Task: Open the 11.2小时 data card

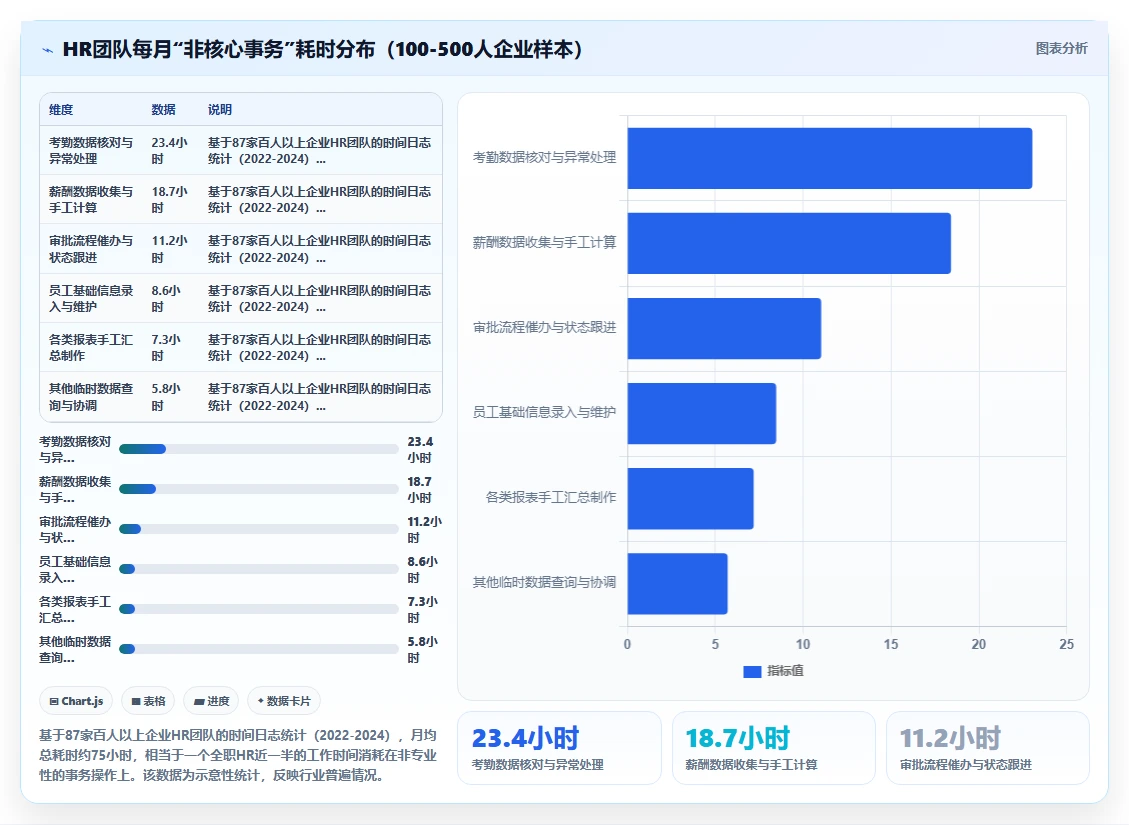Action: click(x=987, y=748)
